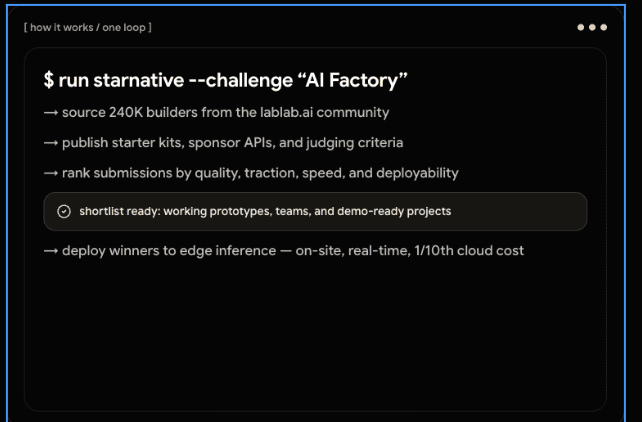Click the run starnative --challenge command

(176, 80)
